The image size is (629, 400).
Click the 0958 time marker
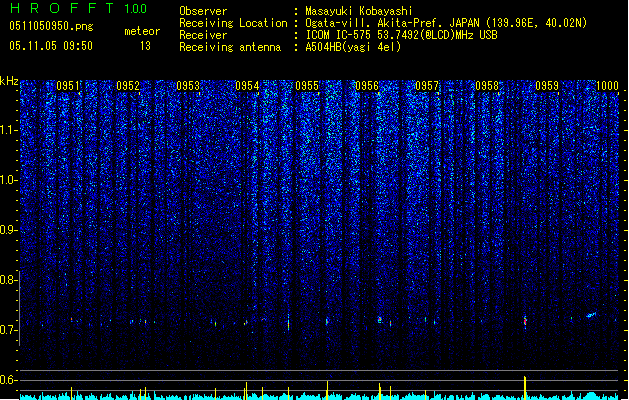[487, 86]
